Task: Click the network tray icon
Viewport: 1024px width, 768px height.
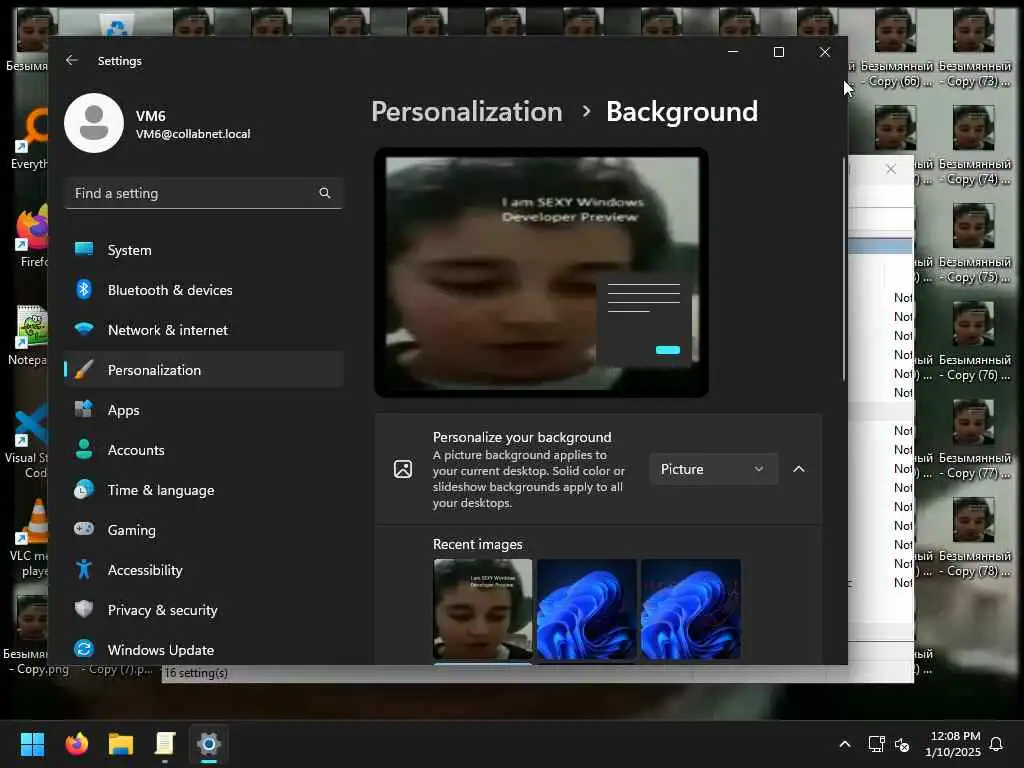Action: pos(876,744)
